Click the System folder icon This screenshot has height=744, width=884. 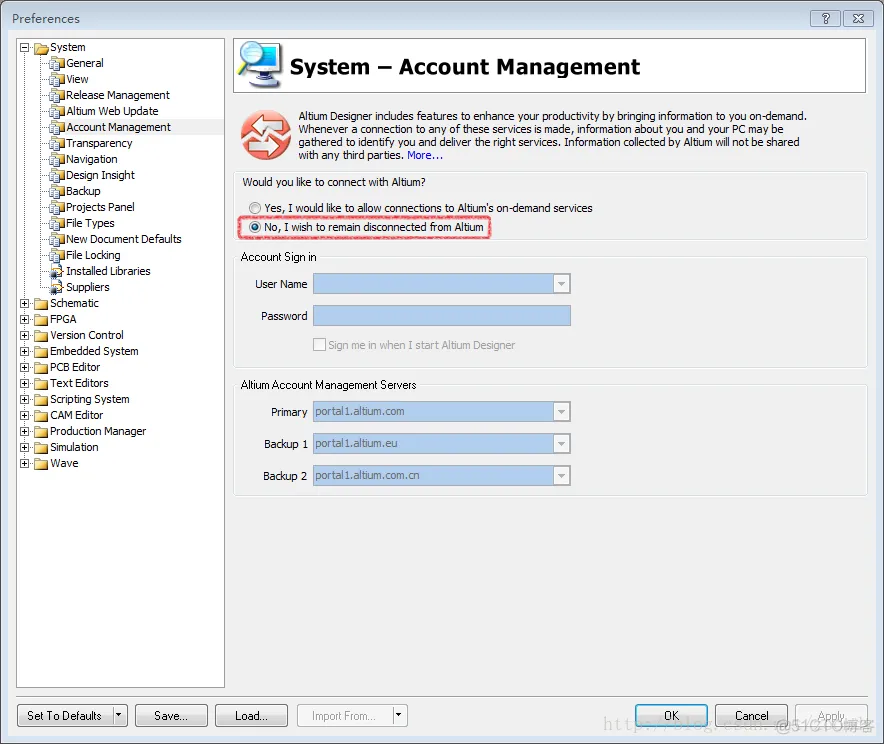[x=41, y=48]
